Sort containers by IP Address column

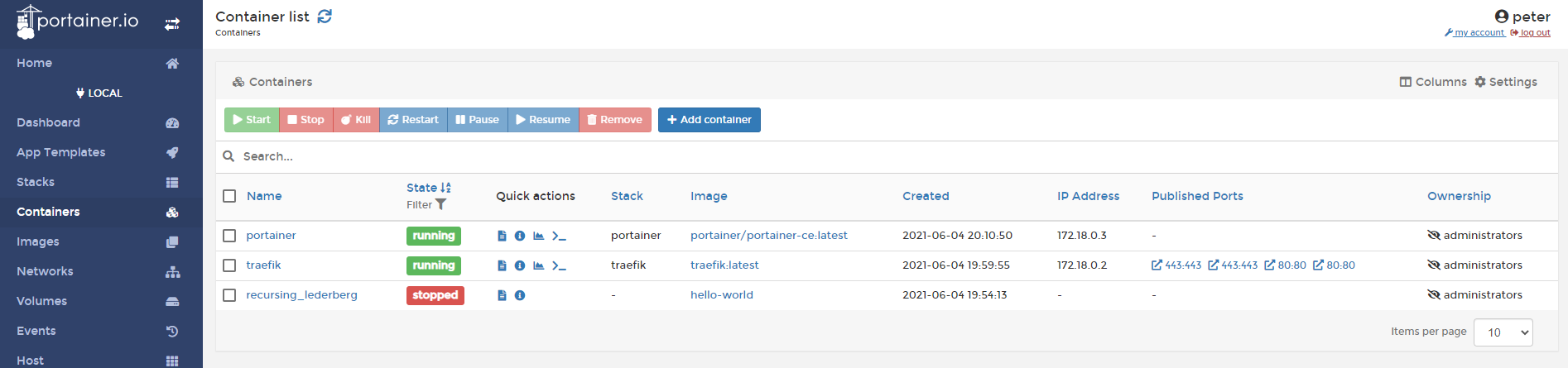(1088, 196)
